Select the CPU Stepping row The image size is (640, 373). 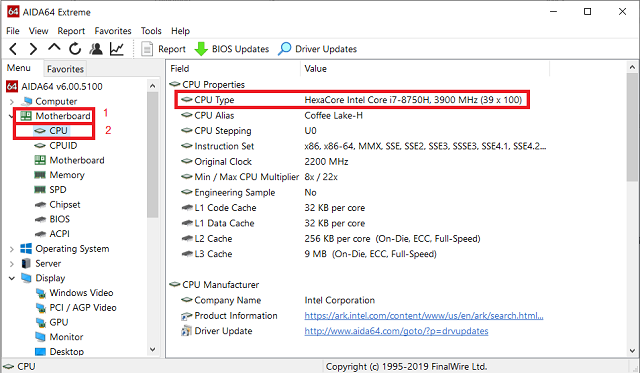pos(249,131)
